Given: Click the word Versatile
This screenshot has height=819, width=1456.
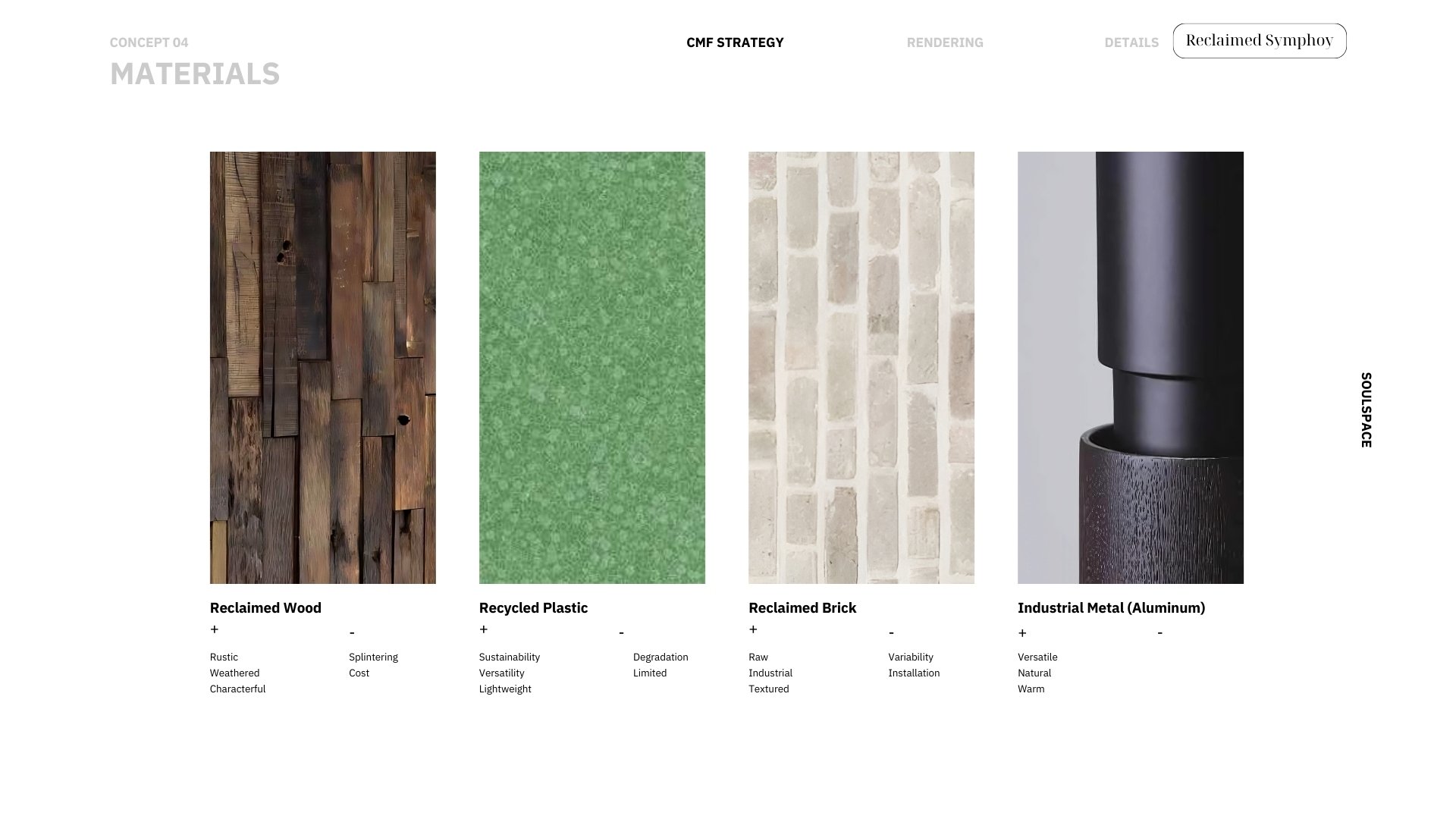Looking at the screenshot, I should point(1037,657).
